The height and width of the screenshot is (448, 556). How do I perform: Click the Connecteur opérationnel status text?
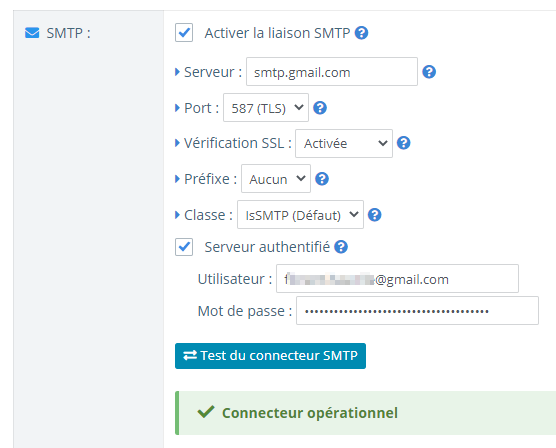click(310, 413)
